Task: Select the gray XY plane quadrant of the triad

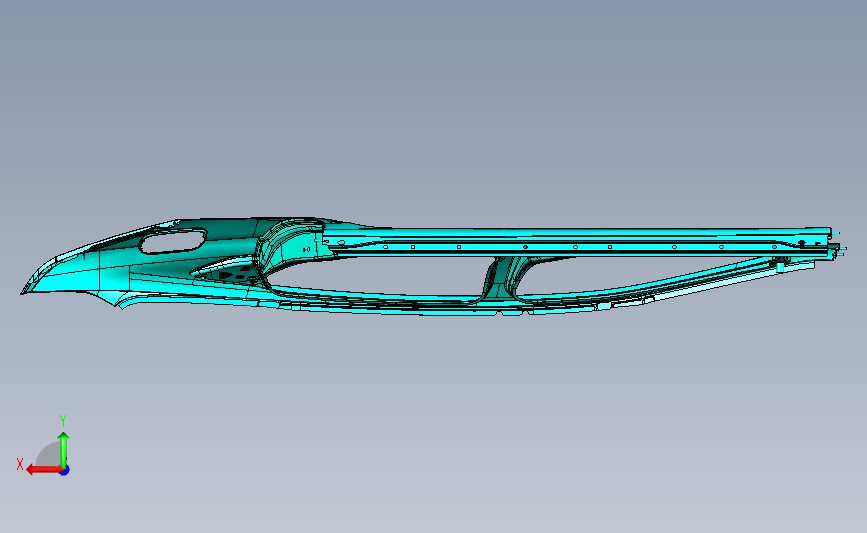Action: pyautogui.click(x=48, y=454)
